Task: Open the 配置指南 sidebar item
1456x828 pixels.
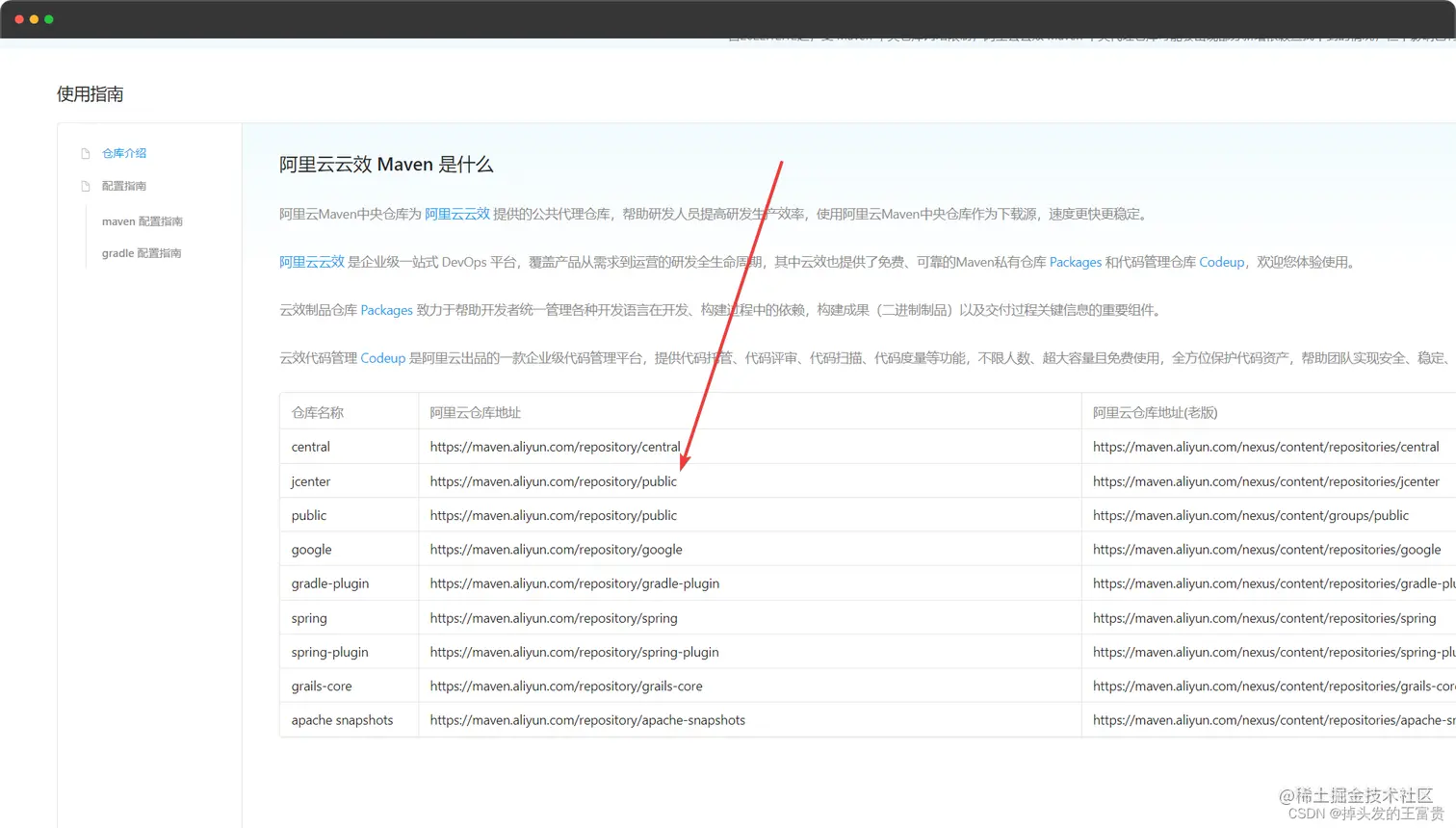Action: (124, 186)
